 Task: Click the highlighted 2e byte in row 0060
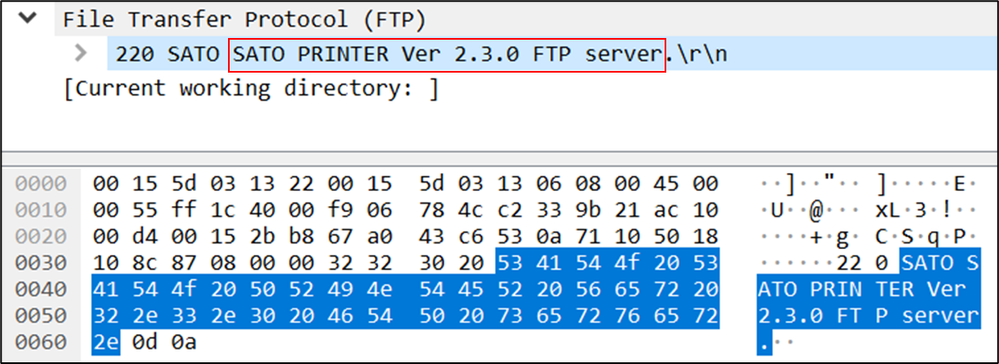click(103, 343)
